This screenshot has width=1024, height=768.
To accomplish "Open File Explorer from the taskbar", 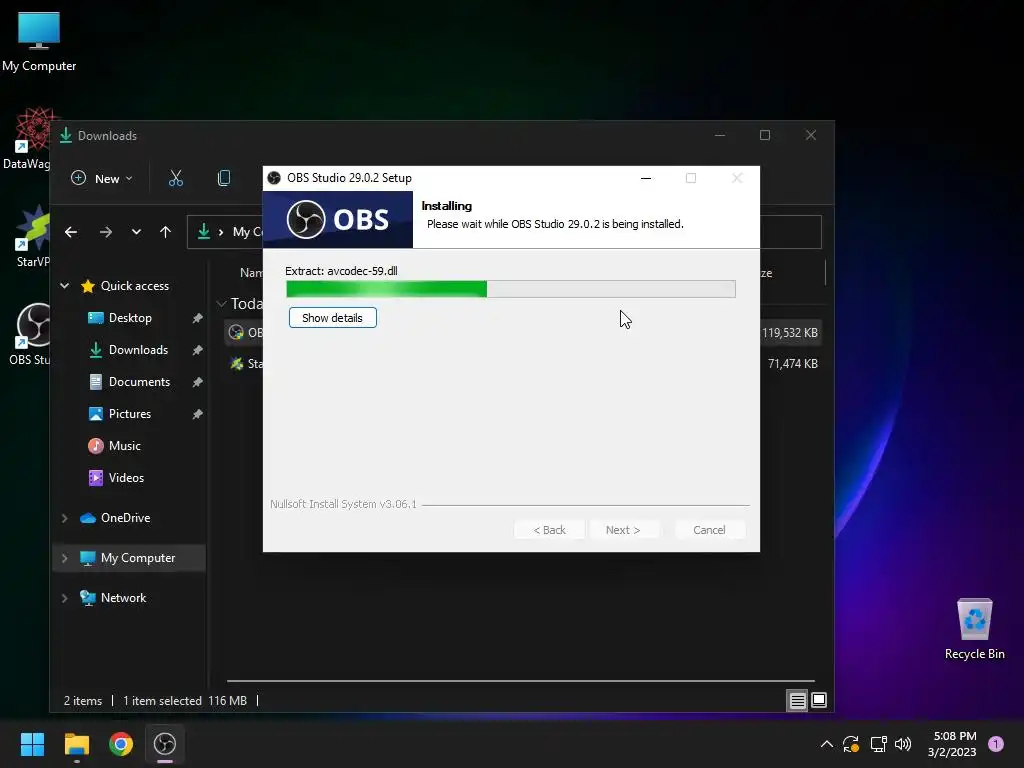I will [x=77, y=744].
